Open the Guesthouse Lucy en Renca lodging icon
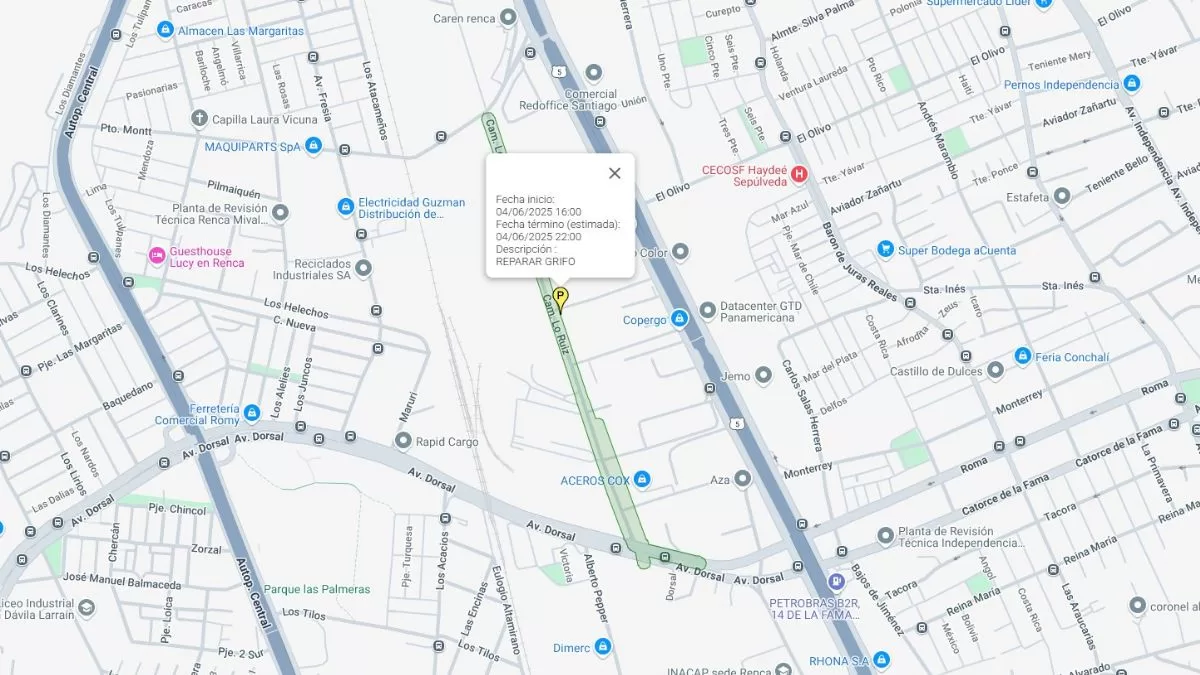The height and width of the screenshot is (675, 1200). [157, 256]
